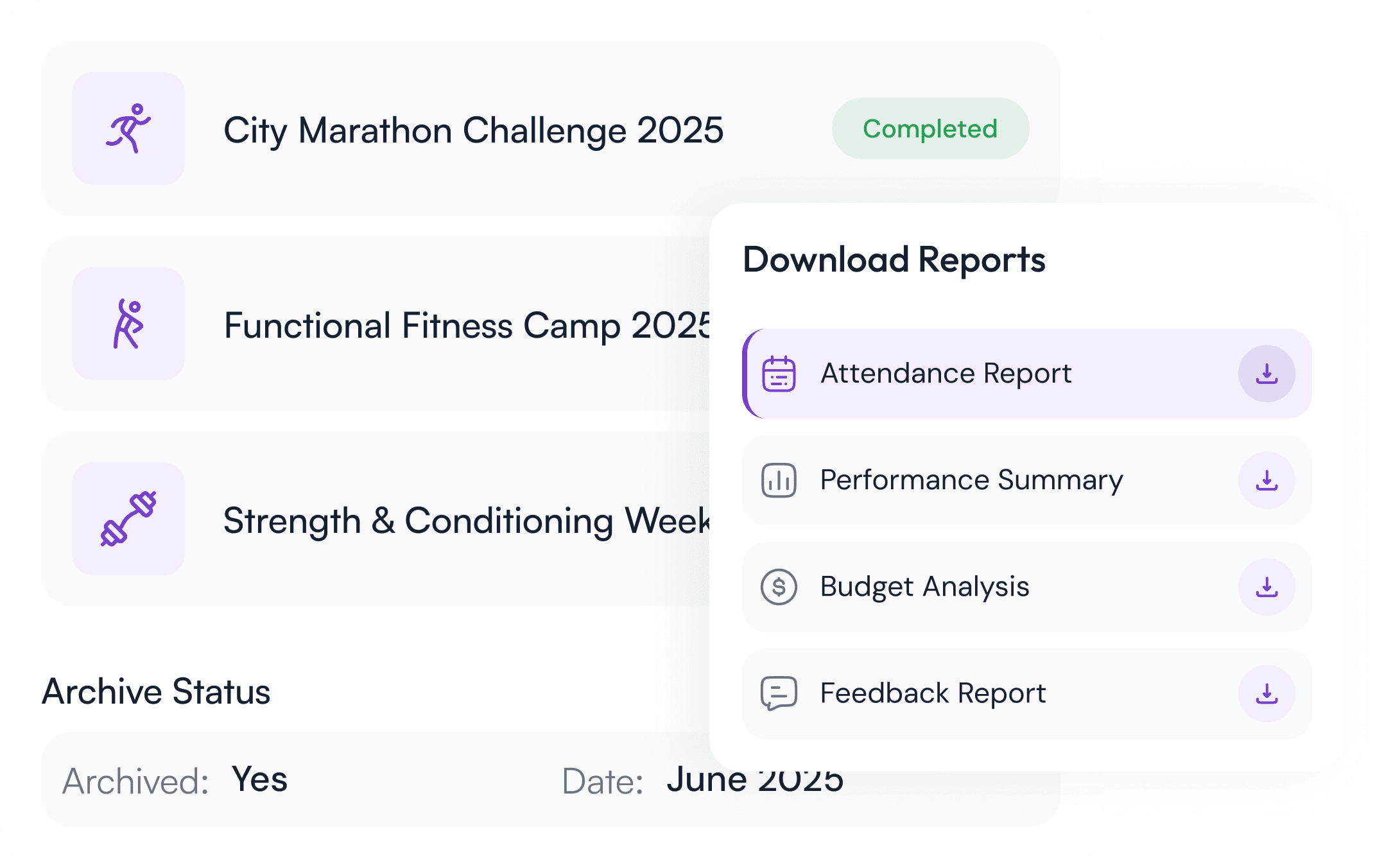Click the dollar coin icon beside Budget Analysis
Screen dimensions: 1384x868
[779, 587]
